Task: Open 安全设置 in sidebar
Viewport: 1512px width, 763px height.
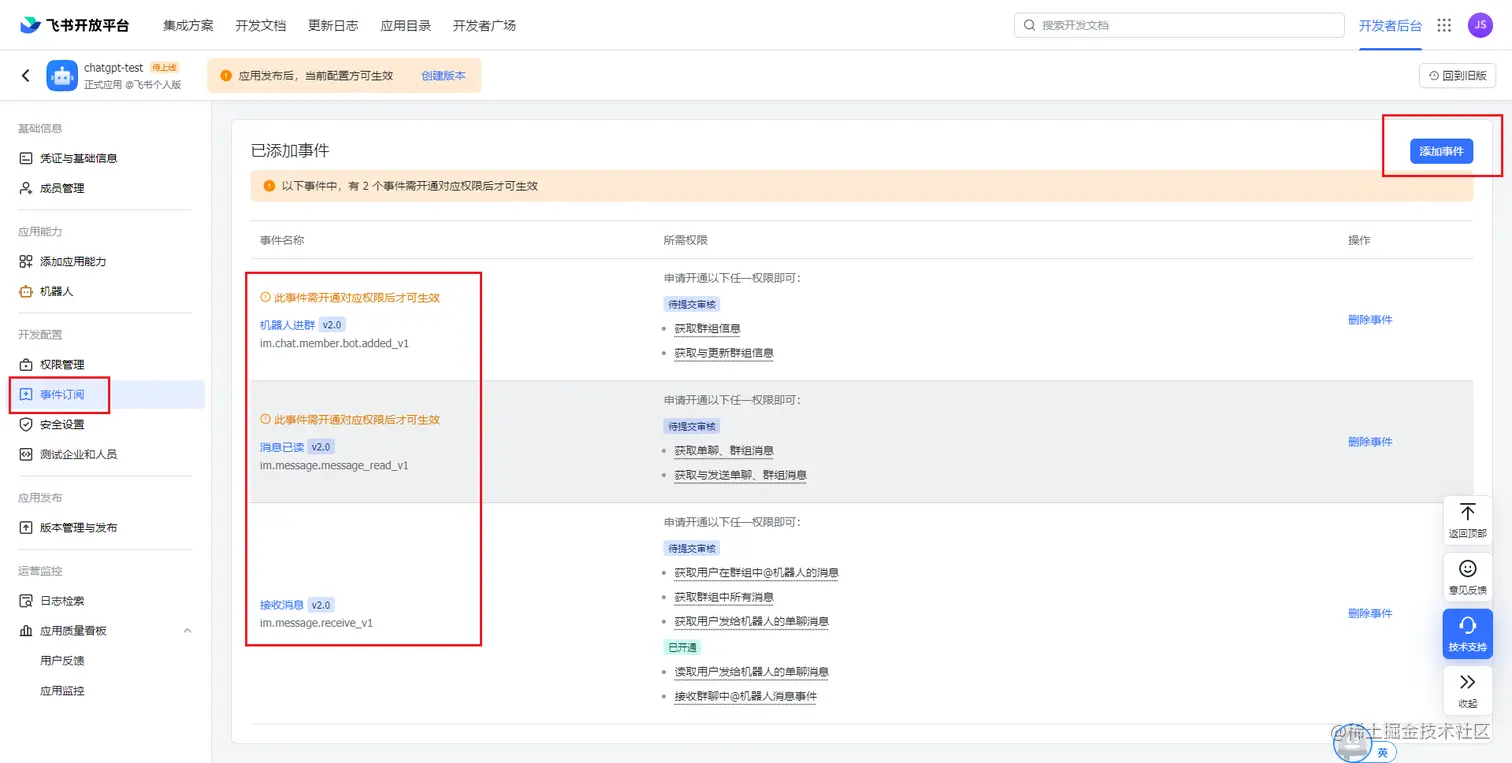Action: pos(62,424)
